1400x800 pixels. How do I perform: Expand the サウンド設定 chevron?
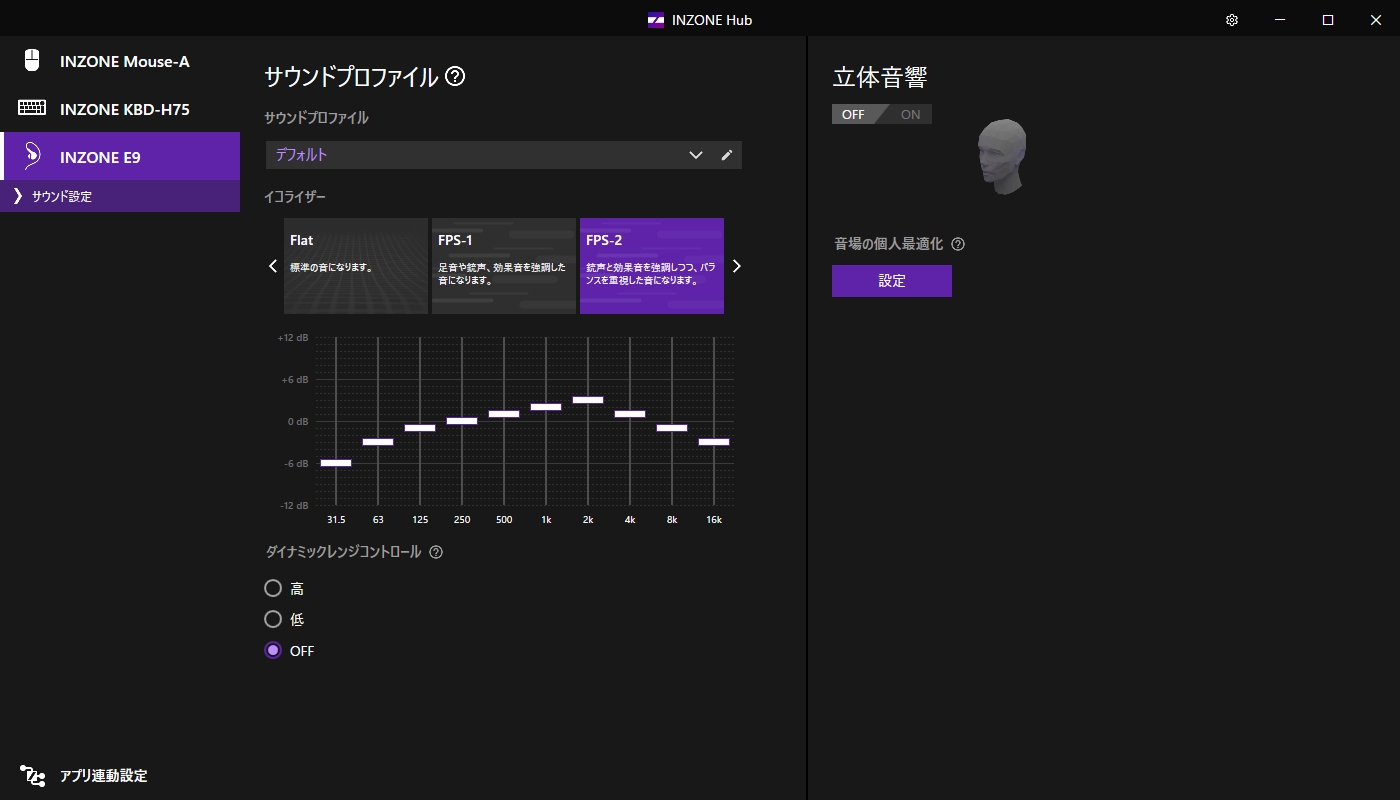pyautogui.click(x=17, y=196)
